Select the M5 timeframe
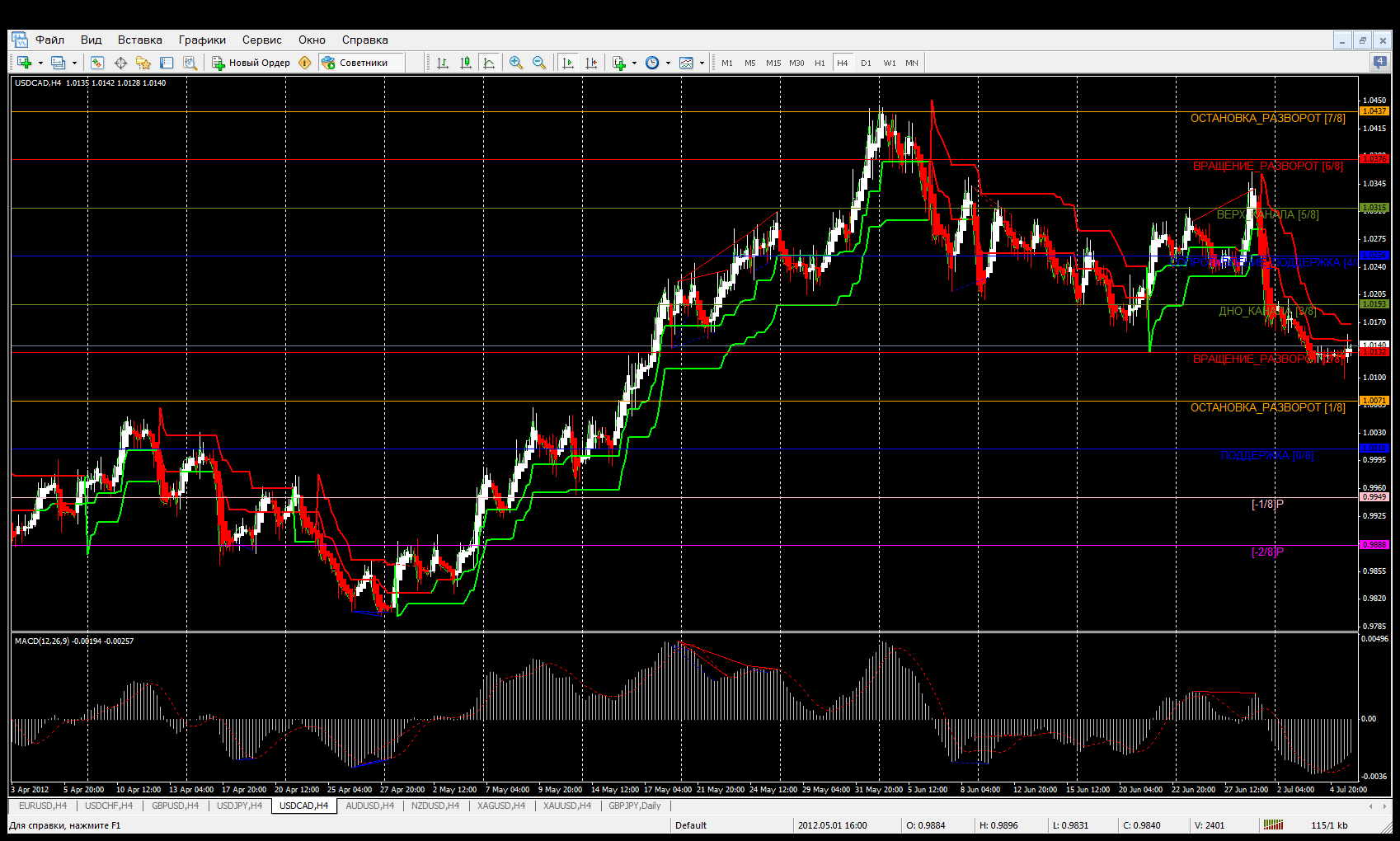1400x841 pixels. point(750,63)
